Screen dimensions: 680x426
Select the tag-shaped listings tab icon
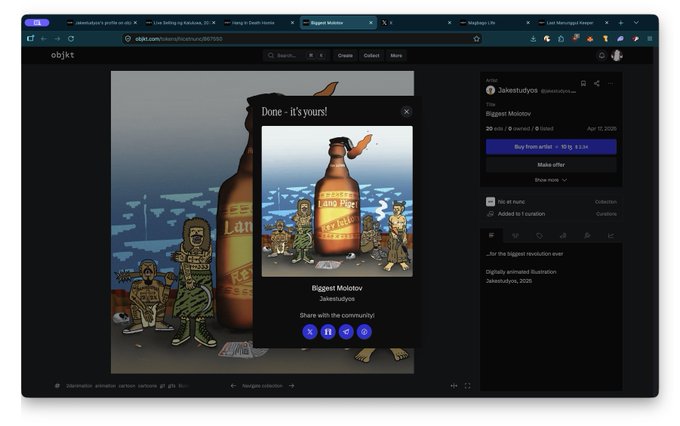point(539,236)
